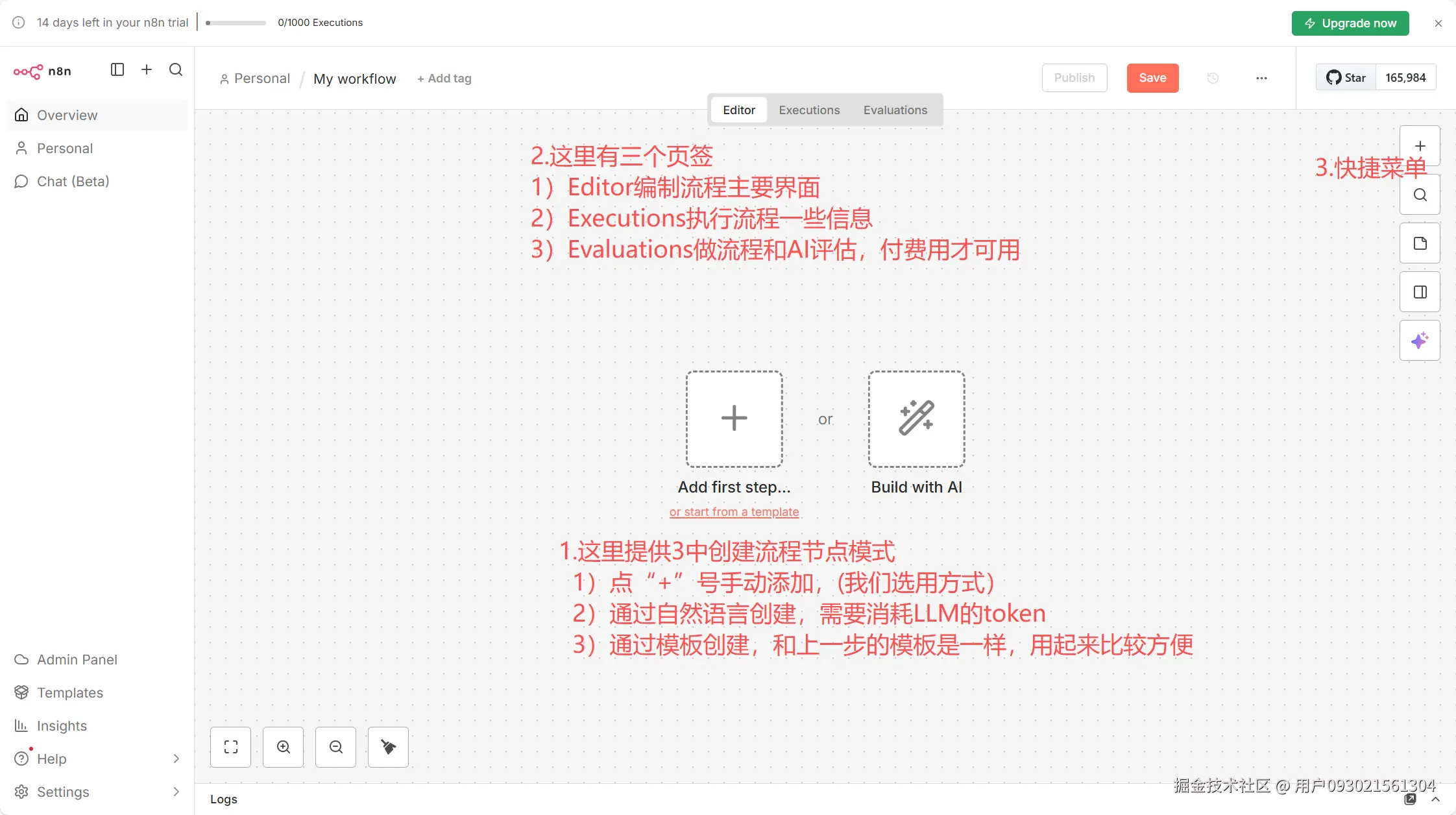Add a sticky note via right toolbar
This screenshot has width=1456, height=815.
click(x=1420, y=243)
